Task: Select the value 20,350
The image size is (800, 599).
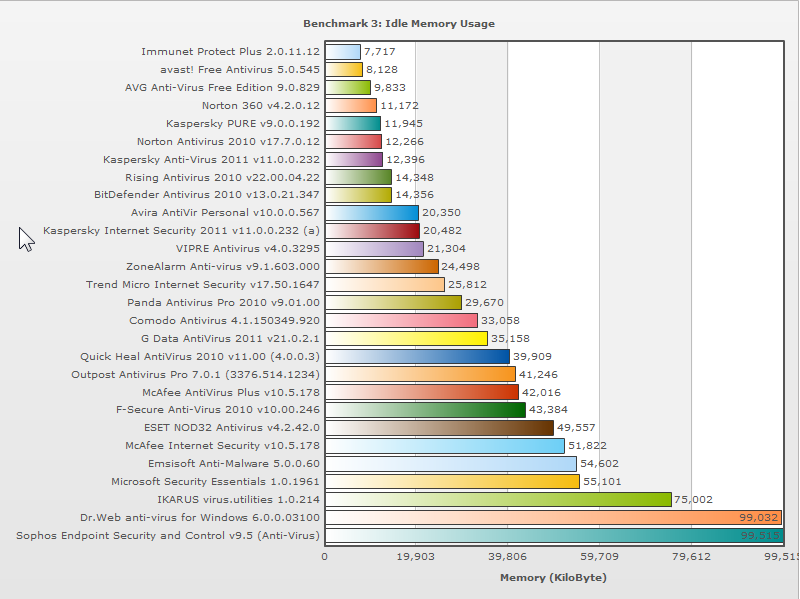Action: pyautogui.click(x=441, y=212)
